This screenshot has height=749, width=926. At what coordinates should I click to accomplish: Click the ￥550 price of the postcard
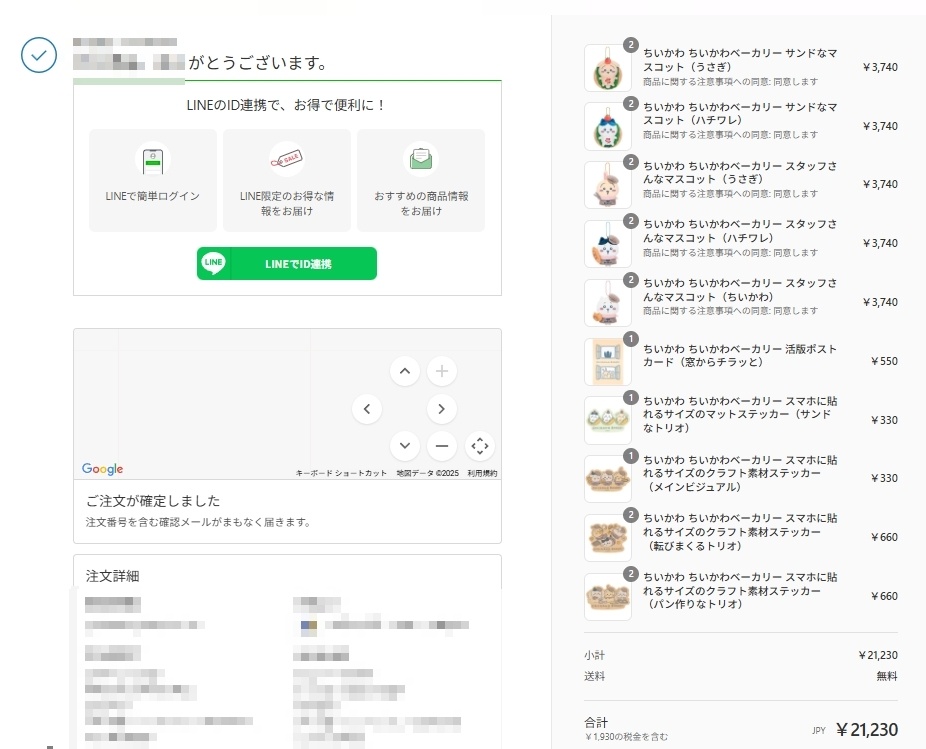(884, 362)
